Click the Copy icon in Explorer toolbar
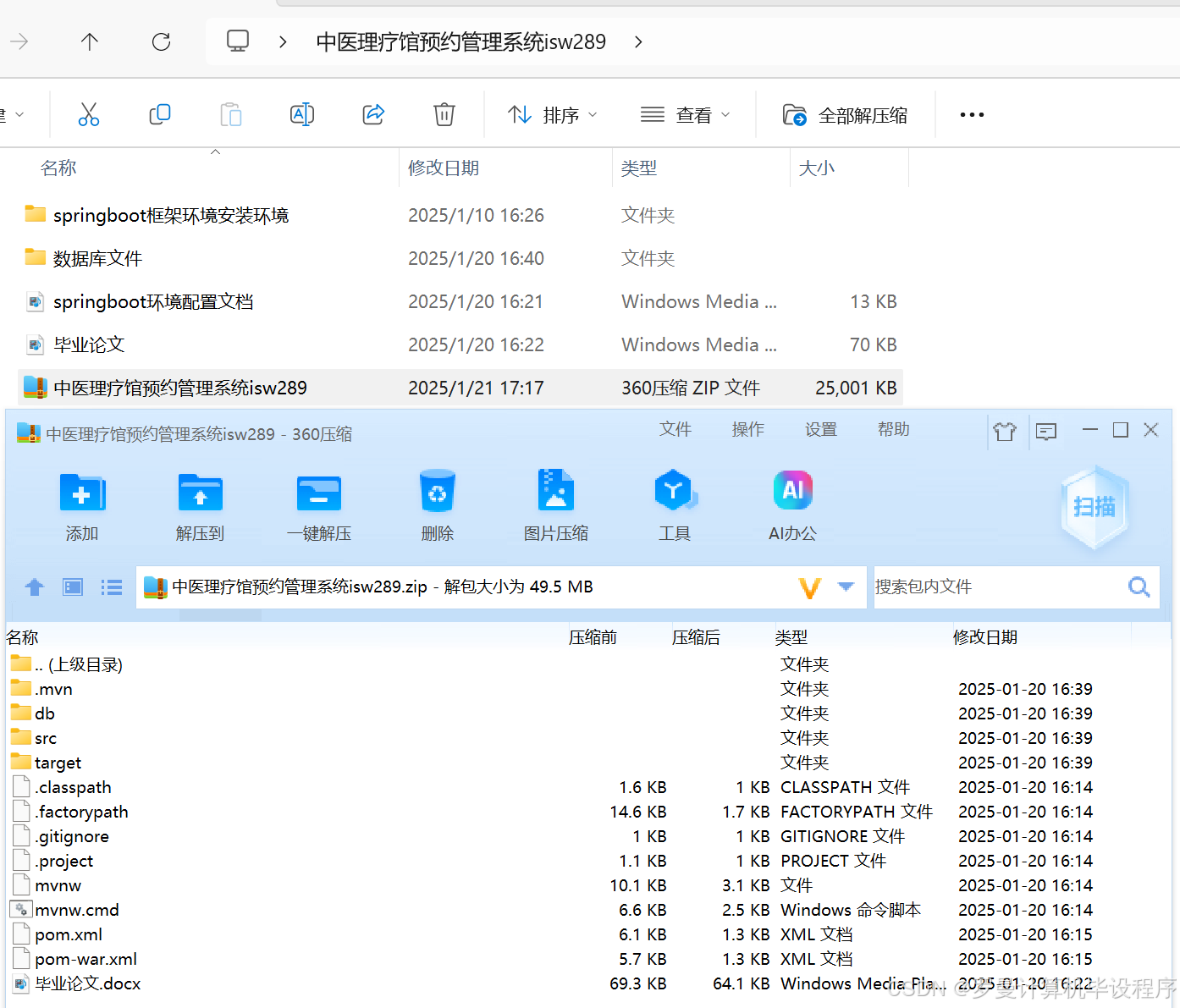The width and height of the screenshot is (1180, 1008). pos(159,114)
